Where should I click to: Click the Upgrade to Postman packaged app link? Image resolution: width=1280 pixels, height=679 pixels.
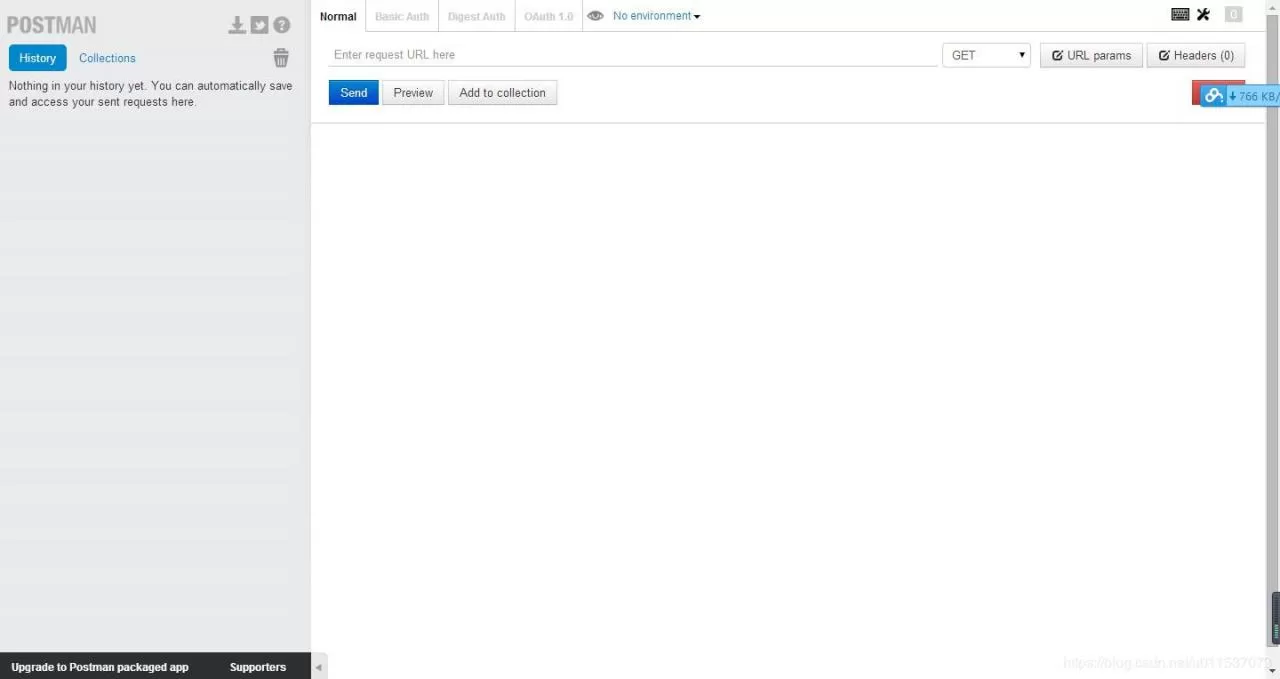(100, 667)
